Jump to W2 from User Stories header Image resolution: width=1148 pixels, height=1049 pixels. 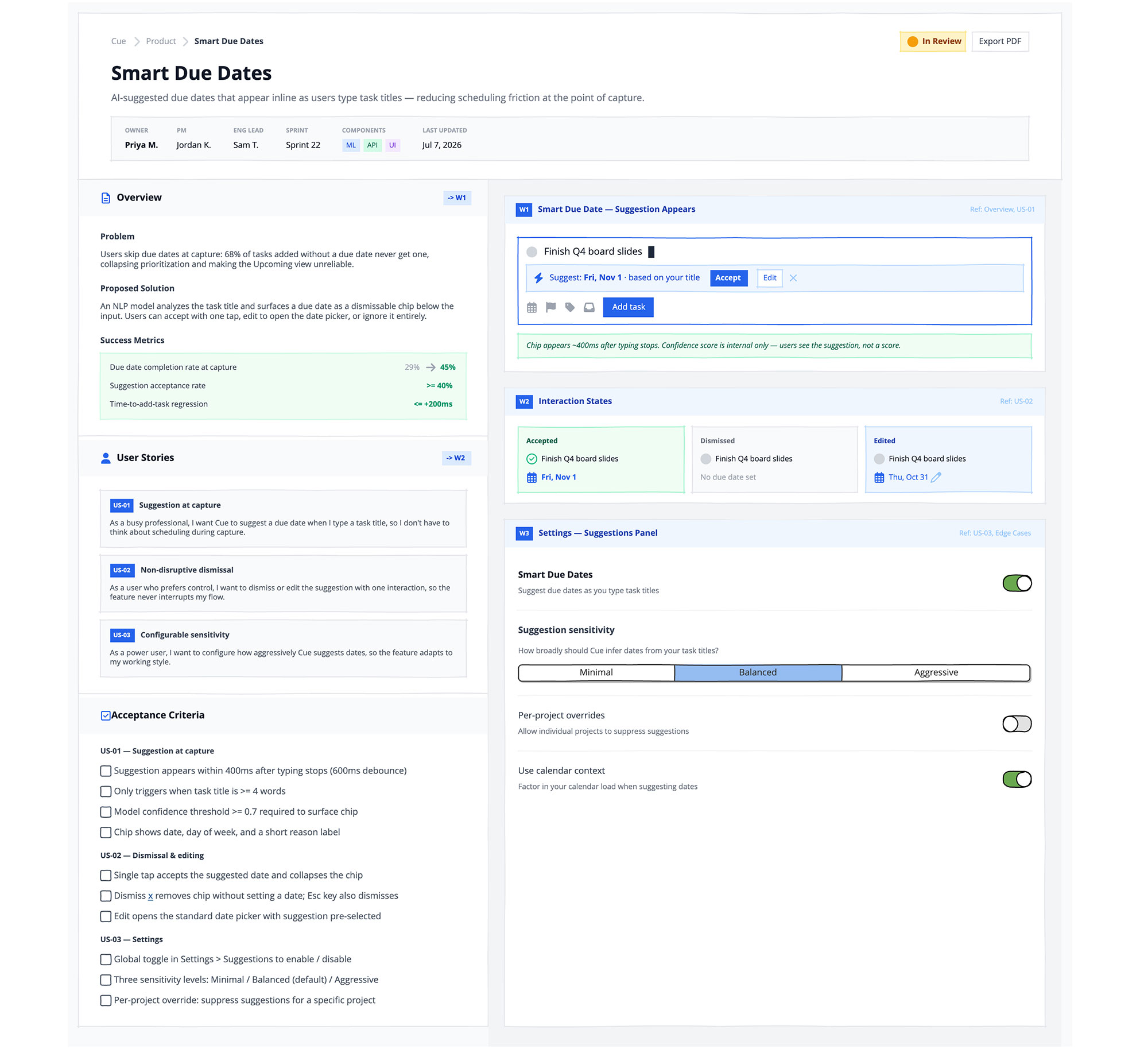456,458
